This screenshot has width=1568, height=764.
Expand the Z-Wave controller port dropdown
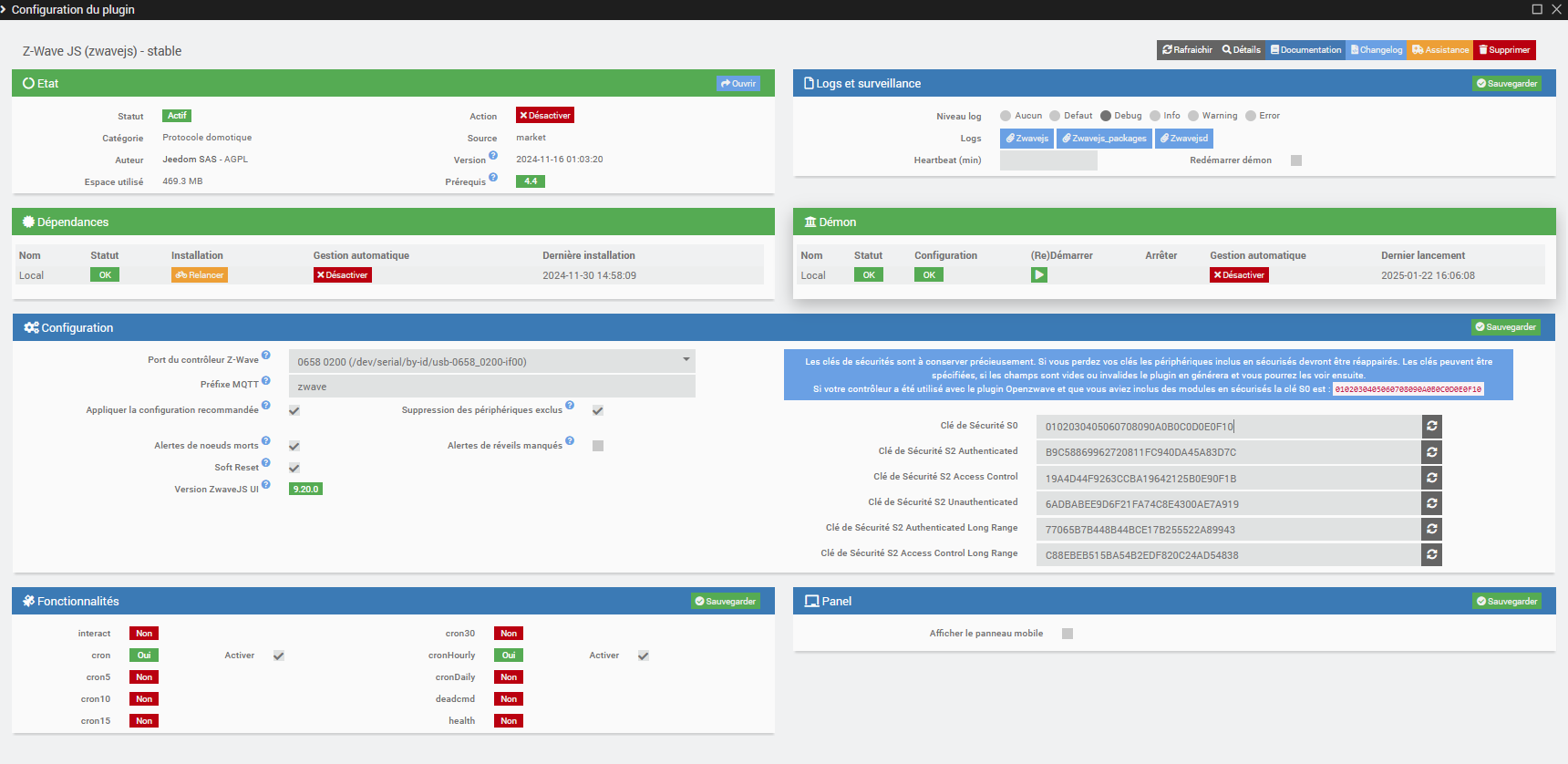(x=491, y=361)
